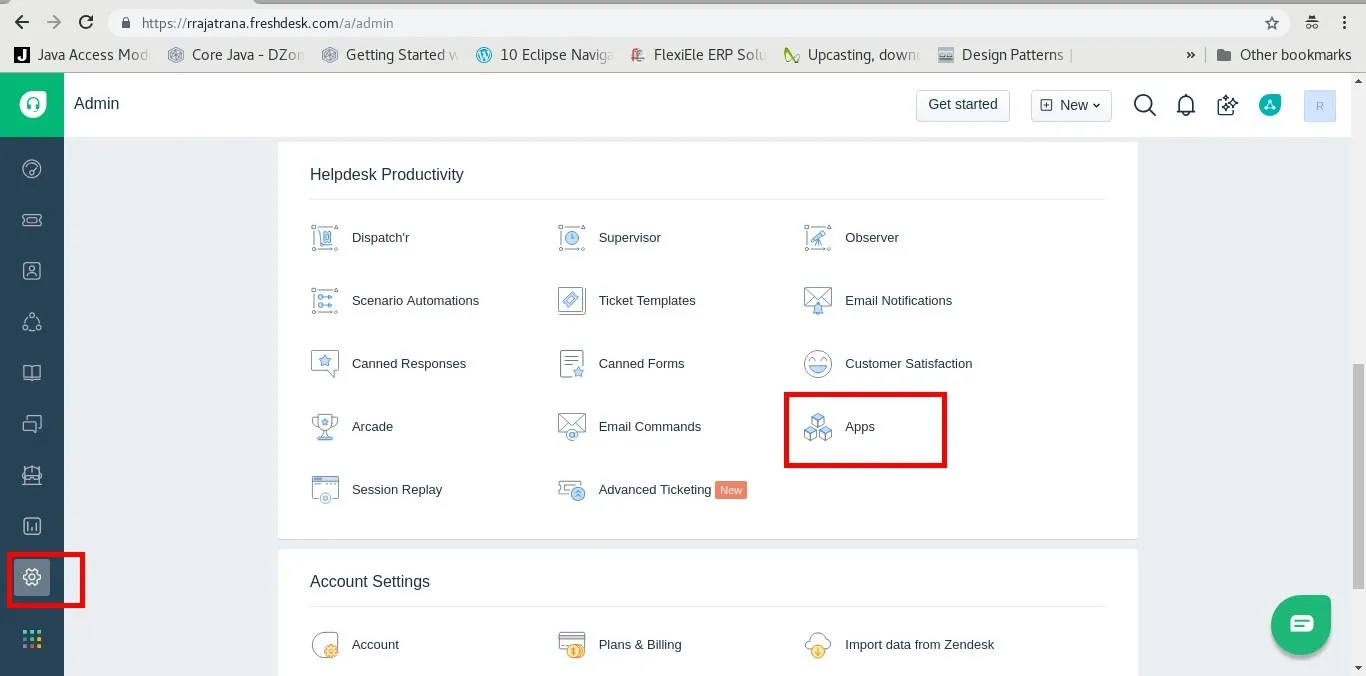Open the Import data from Zendesk link
This screenshot has height=676, width=1366.
tap(919, 645)
